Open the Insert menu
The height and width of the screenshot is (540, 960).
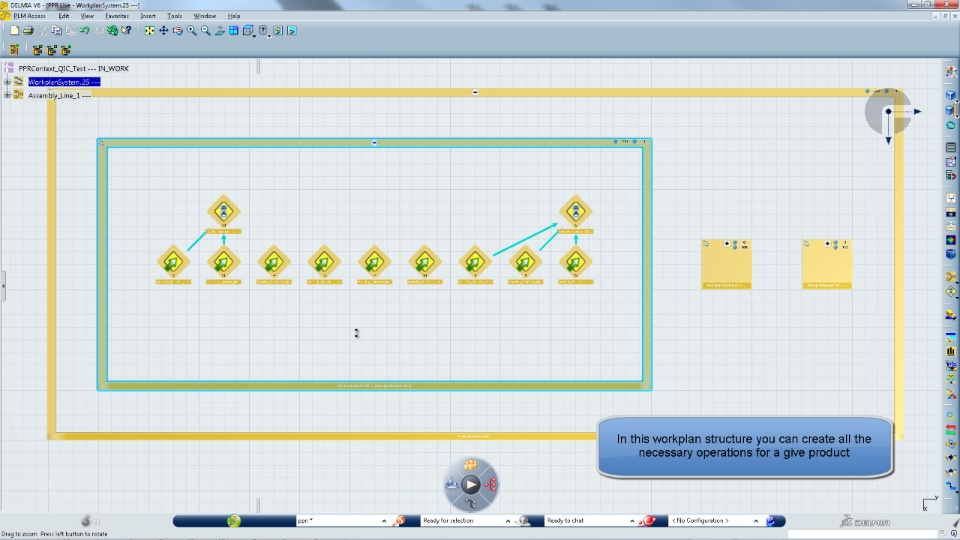(x=148, y=16)
